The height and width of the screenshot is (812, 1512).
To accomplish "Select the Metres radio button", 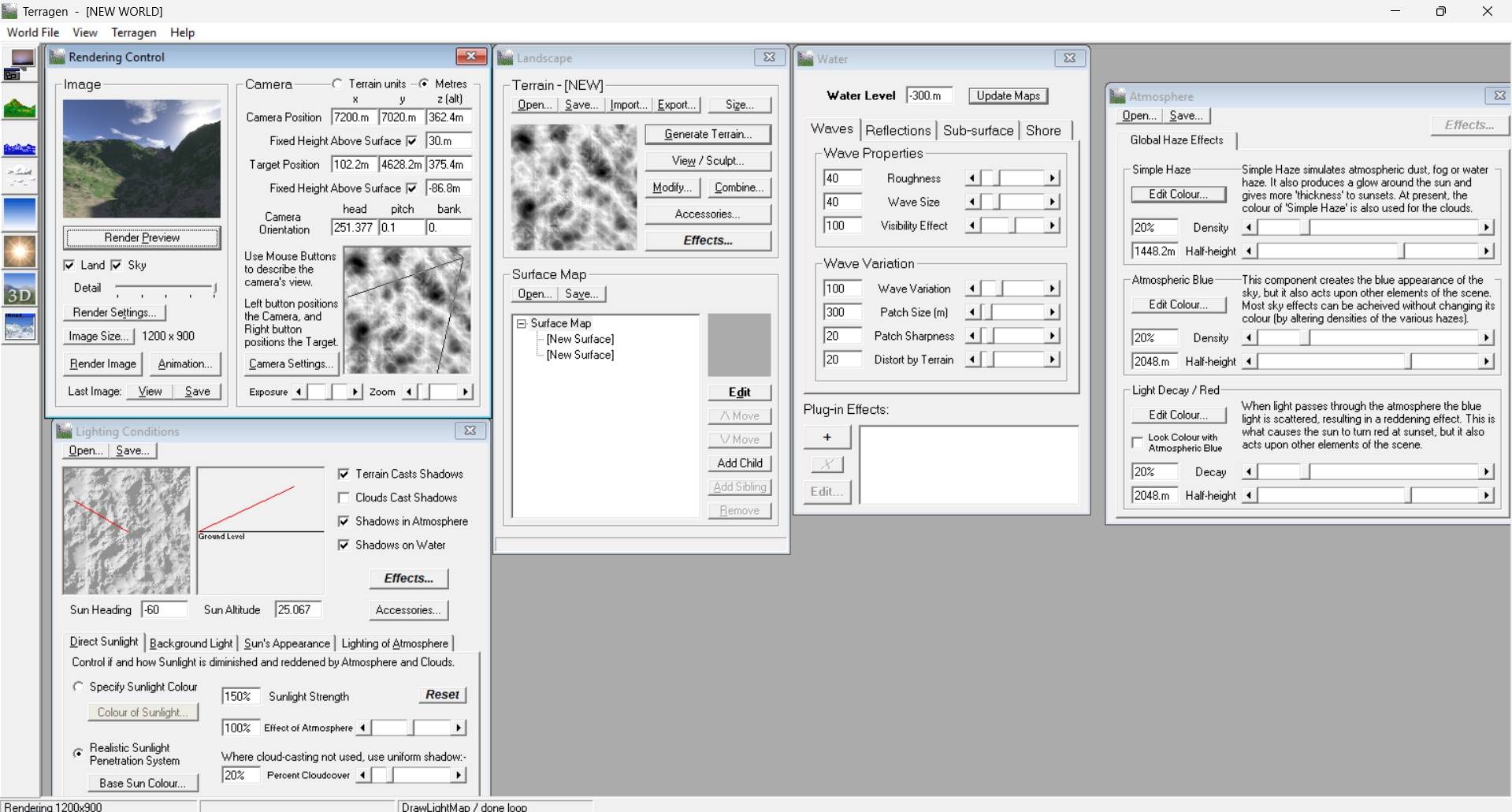I will pos(424,84).
